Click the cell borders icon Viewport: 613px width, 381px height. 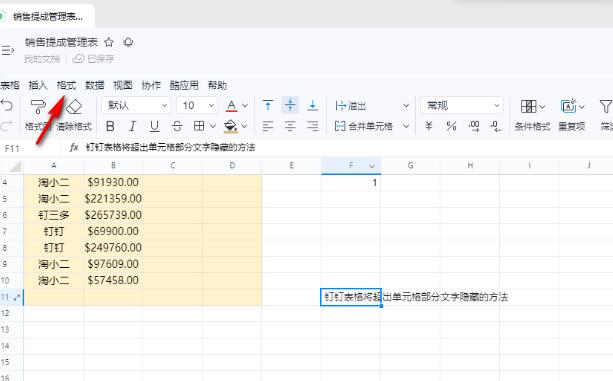[x=199, y=126]
